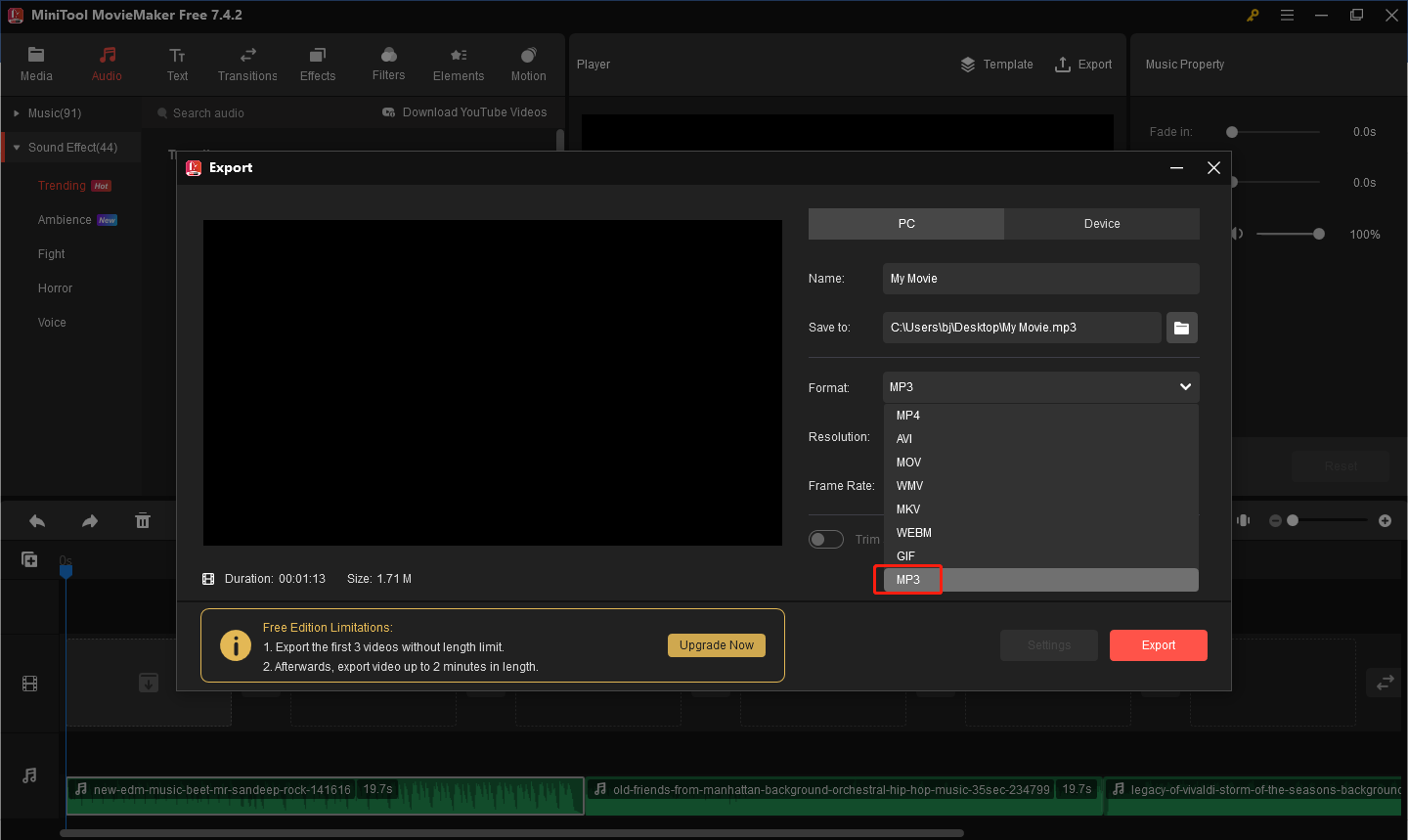This screenshot has width=1408, height=840.
Task: Click the video track film icon
Action: (30, 684)
